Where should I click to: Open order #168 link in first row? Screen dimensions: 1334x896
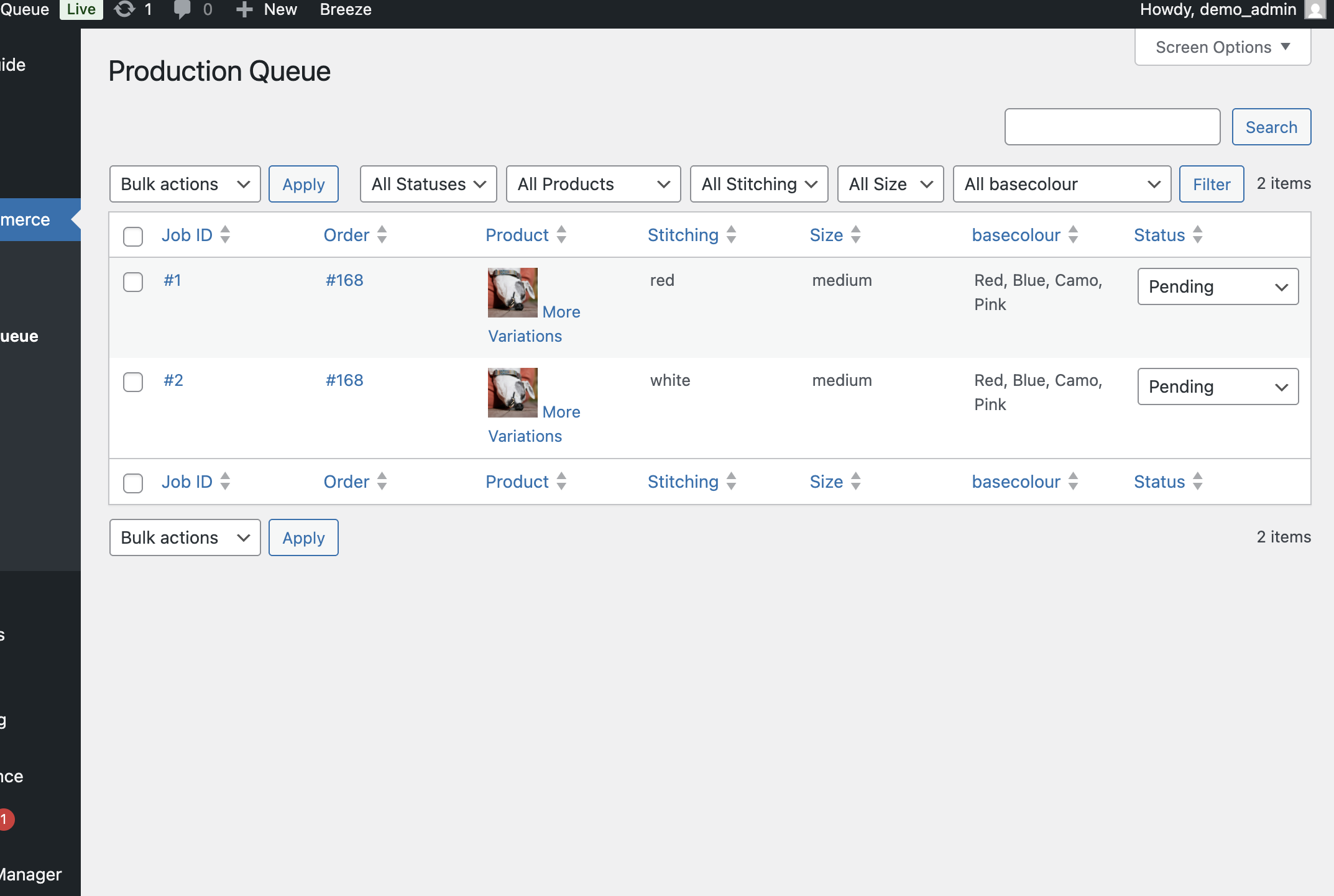coord(344,280)
